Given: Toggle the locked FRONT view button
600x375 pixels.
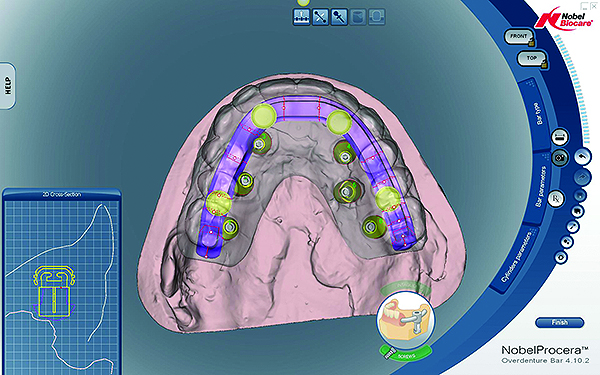Looking at the screenshot, I should (x=520, y=37).
